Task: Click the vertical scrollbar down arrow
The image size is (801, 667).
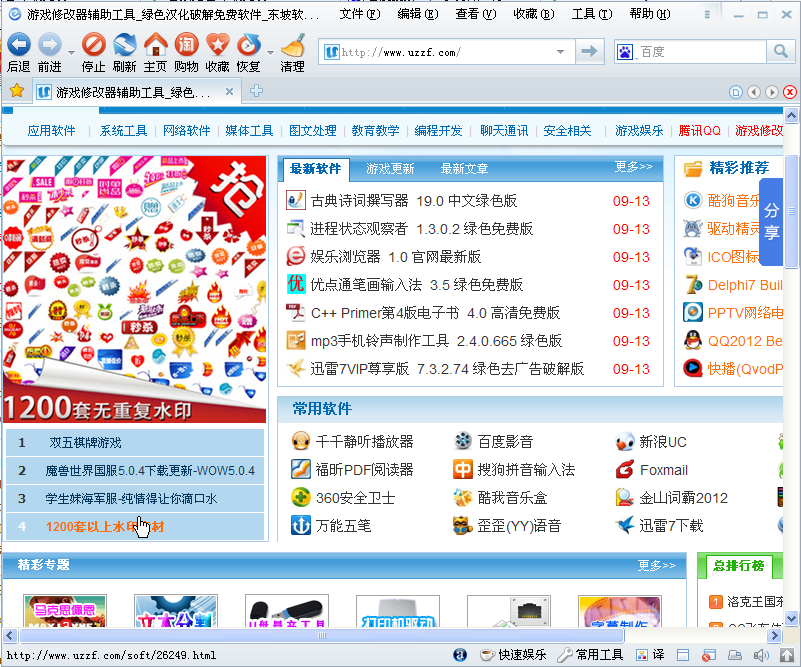Action: tap(791, 618)
